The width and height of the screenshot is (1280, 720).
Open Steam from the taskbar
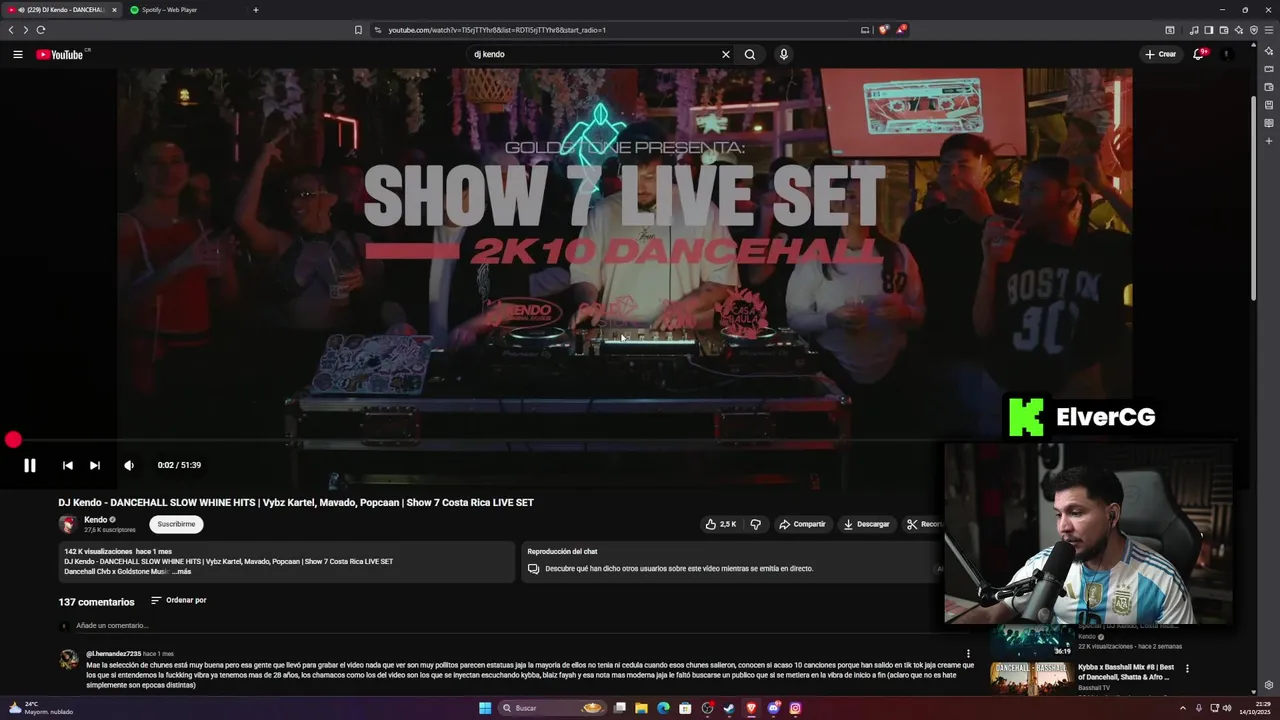click(729, 708)
